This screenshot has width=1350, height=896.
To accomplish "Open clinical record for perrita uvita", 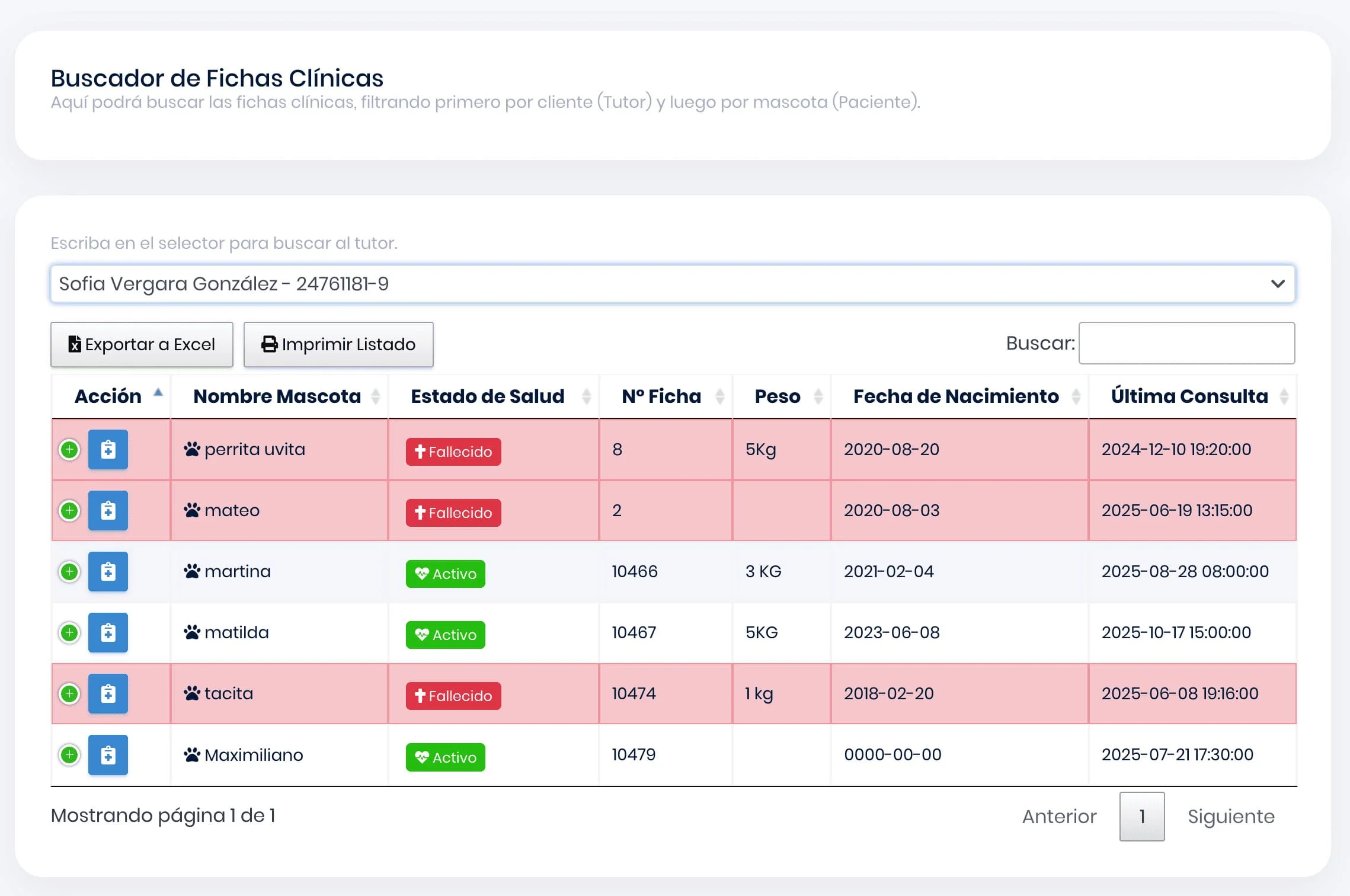I will (108, 450).
